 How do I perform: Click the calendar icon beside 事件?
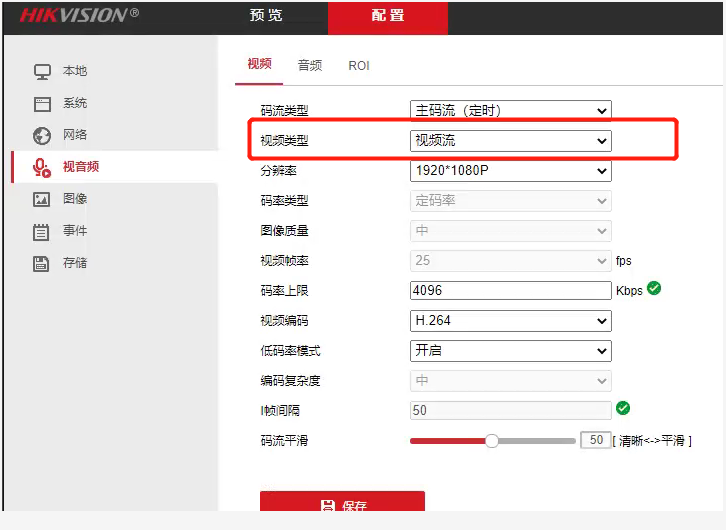[x=42, y=232]
